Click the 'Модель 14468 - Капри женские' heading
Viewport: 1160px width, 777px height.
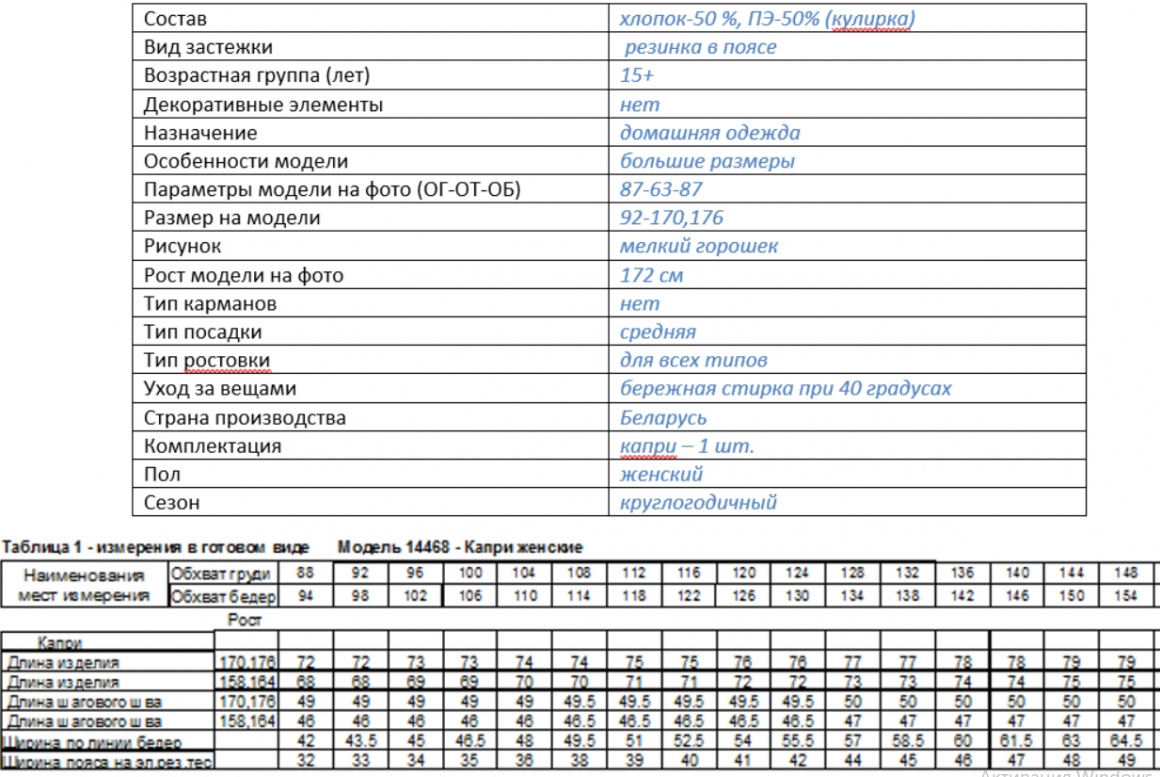(x=460, y=548)
